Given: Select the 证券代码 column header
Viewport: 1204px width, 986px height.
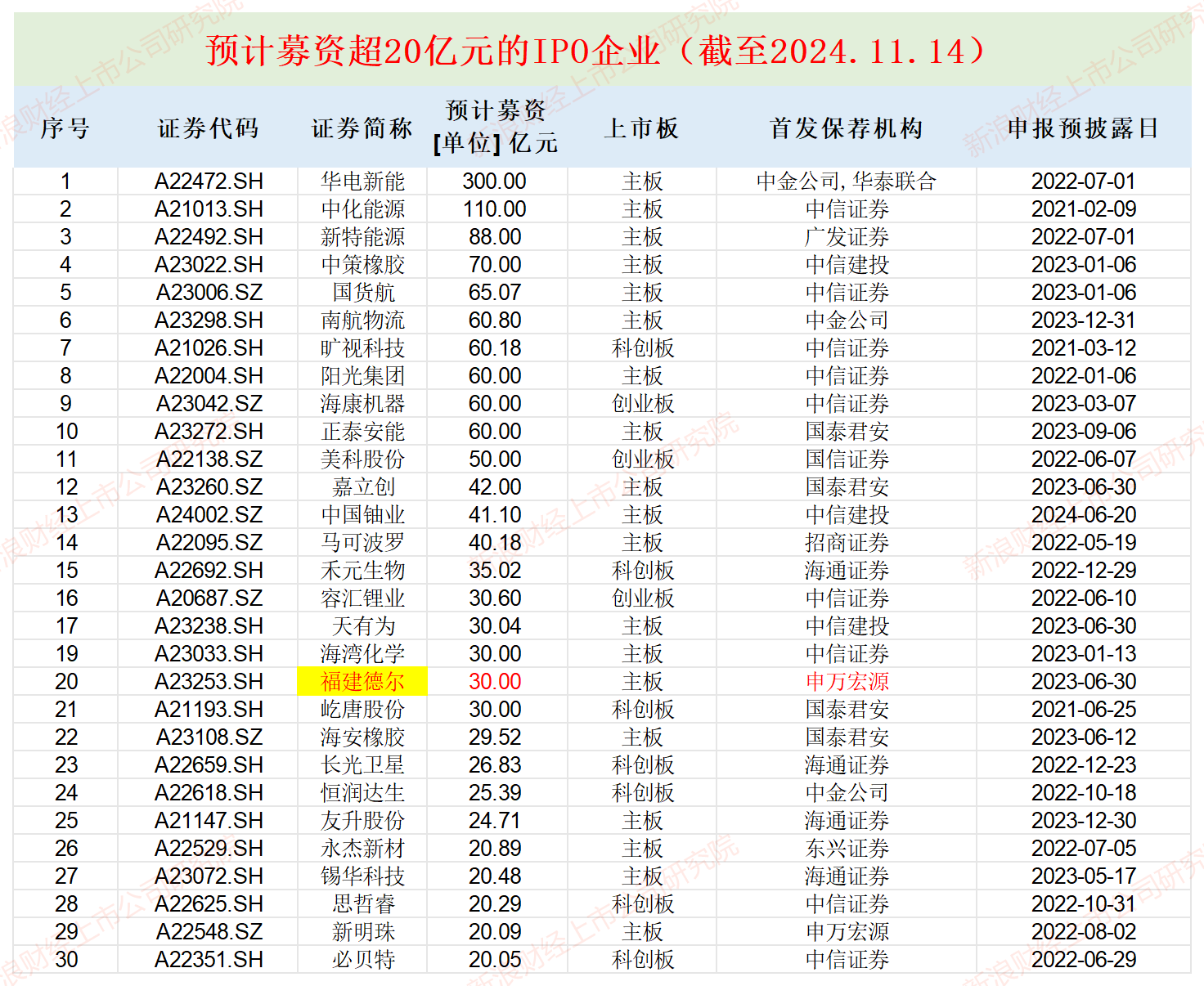Looking at the screenshot, I should 207,129.
